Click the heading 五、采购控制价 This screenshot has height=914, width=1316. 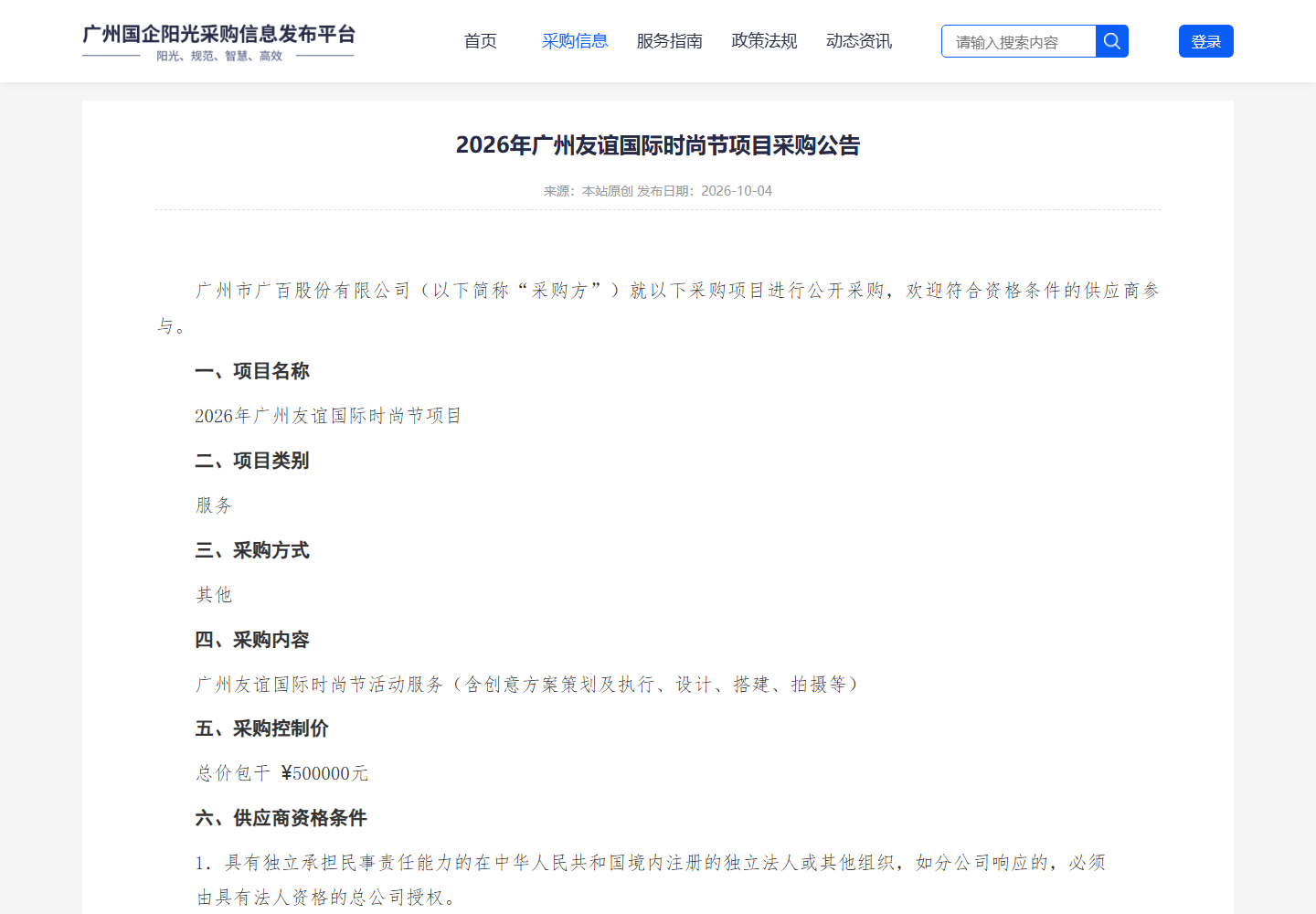(x=262, y=728)
